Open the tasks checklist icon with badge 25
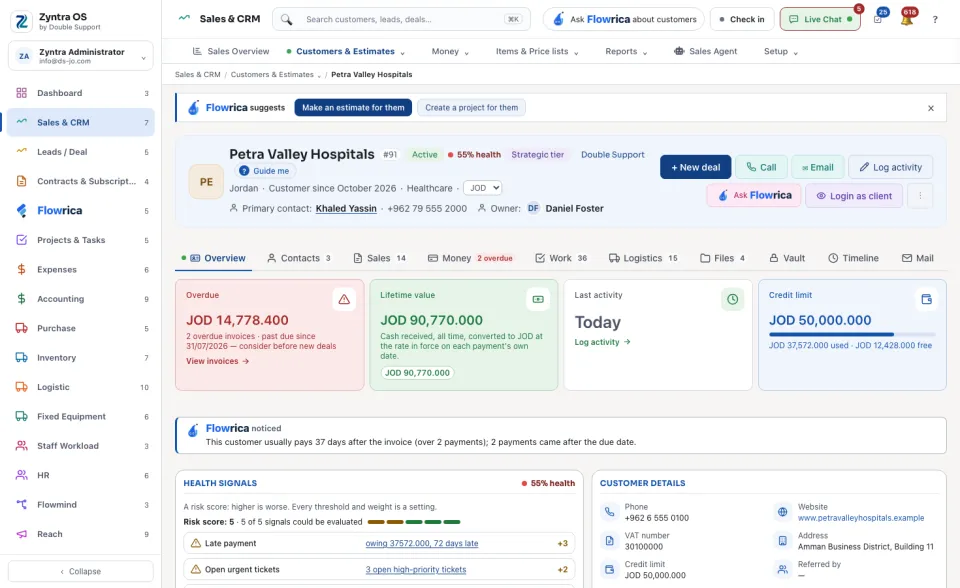The width and height of the screenshot is (960, 588). point(878,20)
